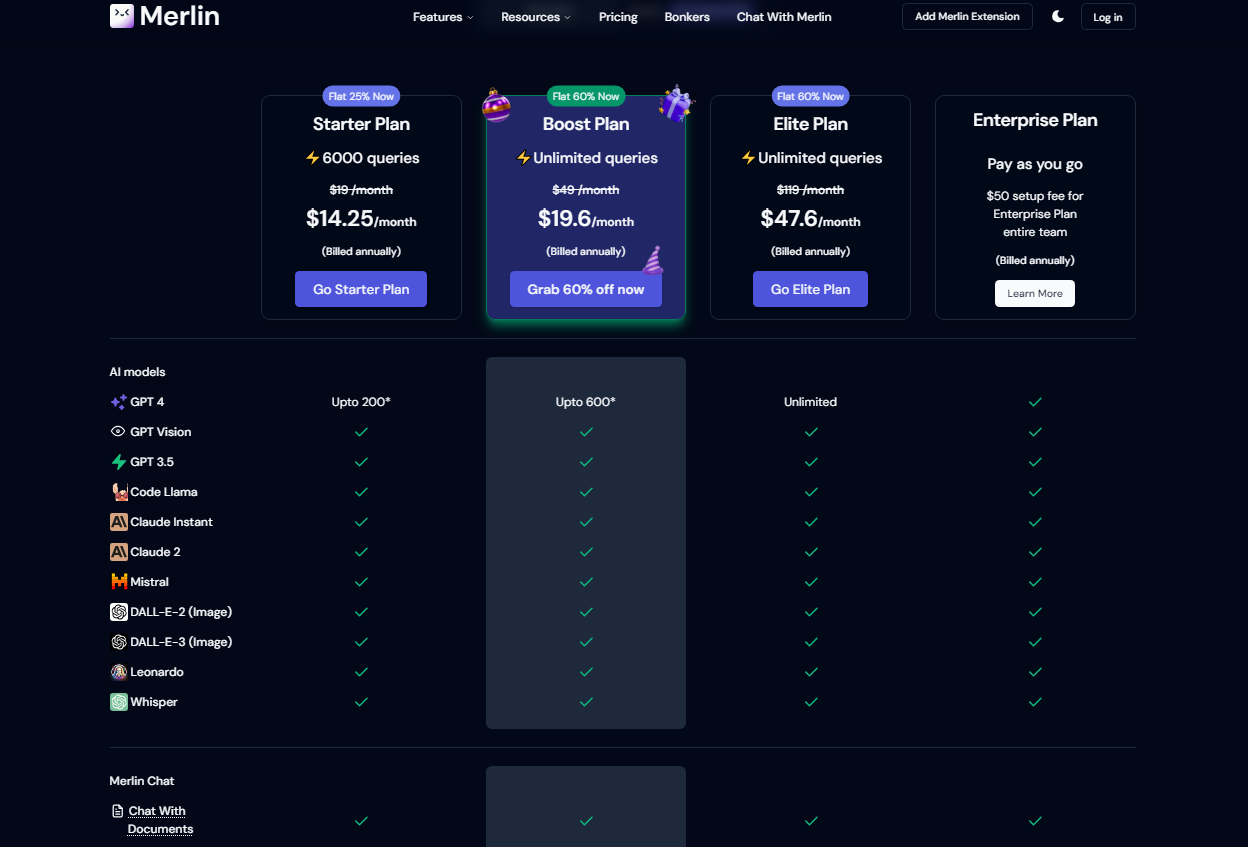Screen dimensions: 1248x847
Task: Click Boost Plan Flat 60% Now badge
Action: (x=586, y=96)
